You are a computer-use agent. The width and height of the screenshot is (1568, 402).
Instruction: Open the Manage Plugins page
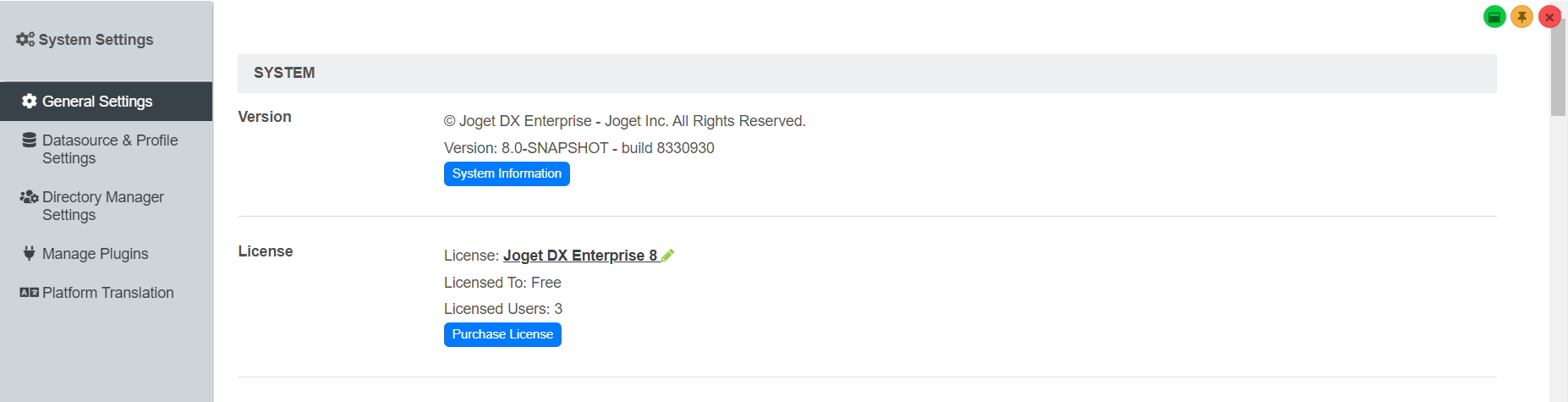[x=95, y=254]
